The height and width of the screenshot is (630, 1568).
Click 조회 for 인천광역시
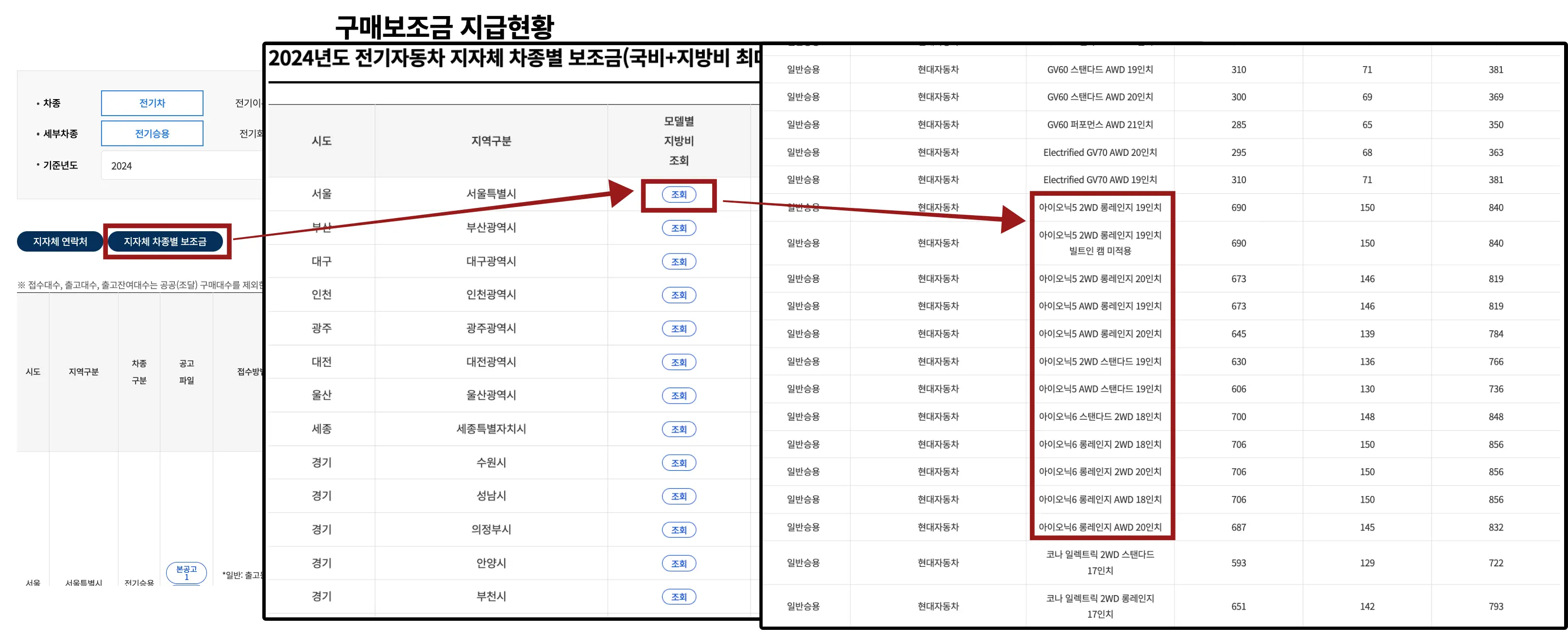coord(678,295)
